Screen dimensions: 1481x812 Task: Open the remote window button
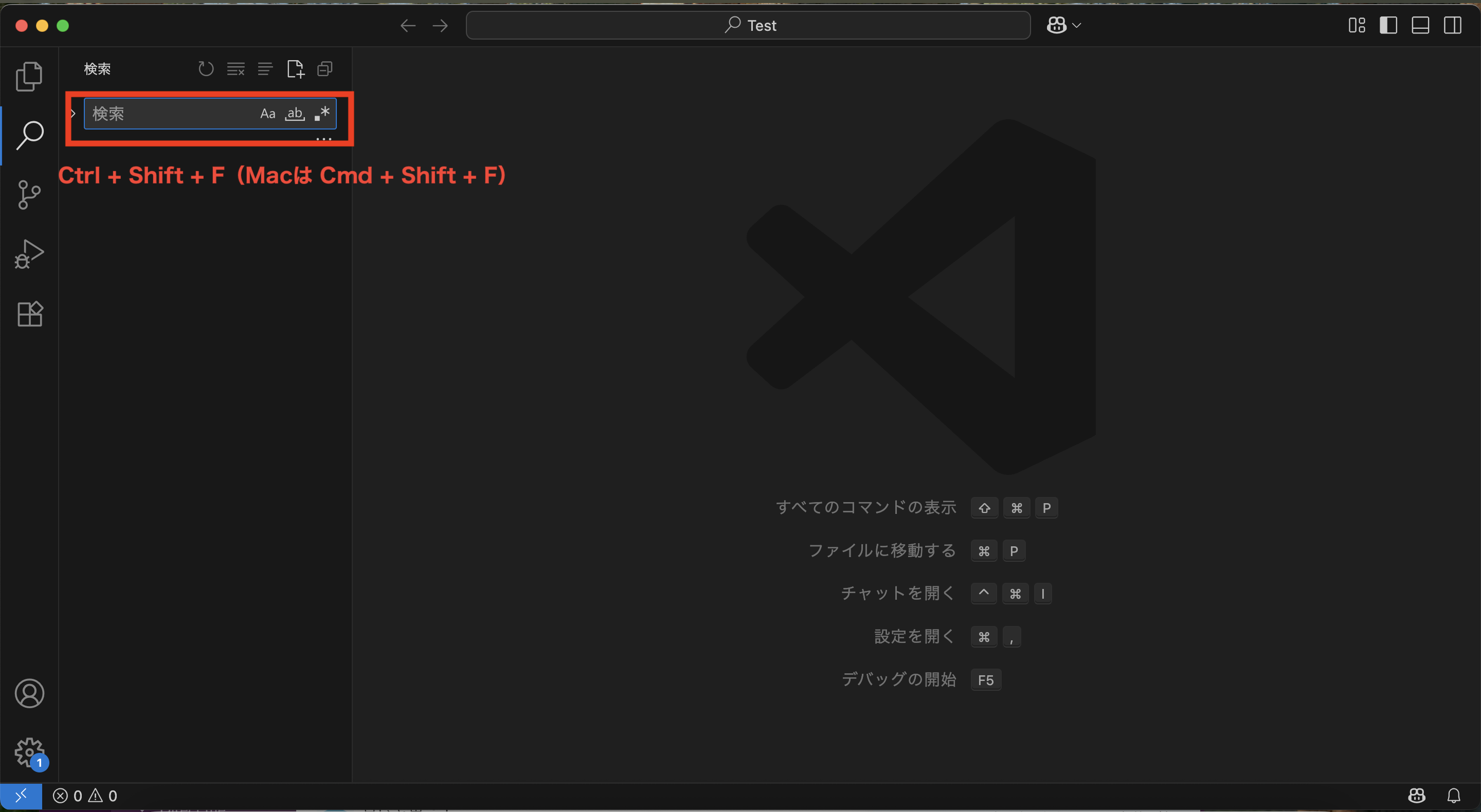coord(21,796)
